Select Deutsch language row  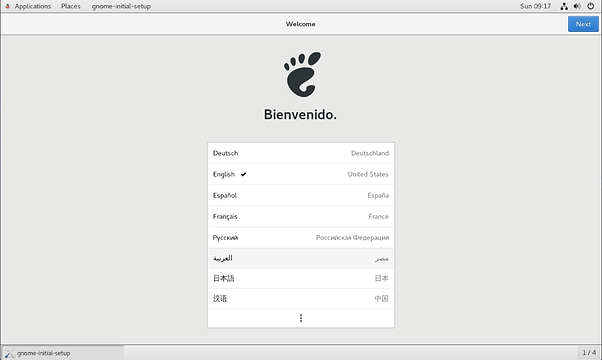(x=301, y=153)
